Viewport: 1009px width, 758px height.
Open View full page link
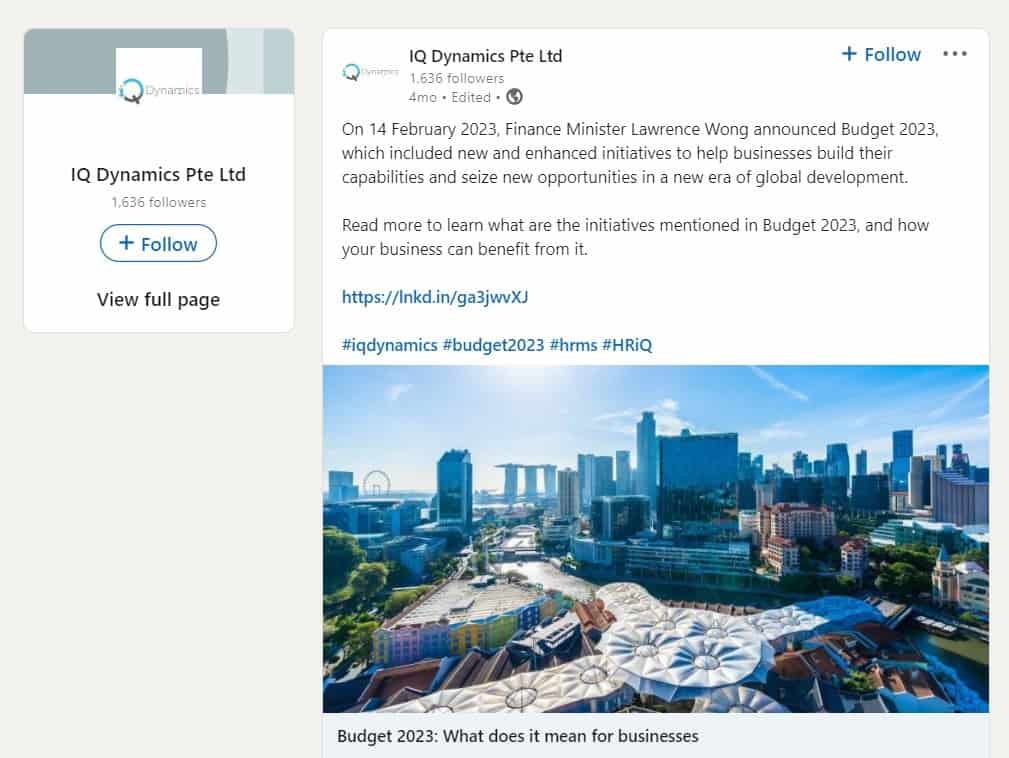(158, 299)
